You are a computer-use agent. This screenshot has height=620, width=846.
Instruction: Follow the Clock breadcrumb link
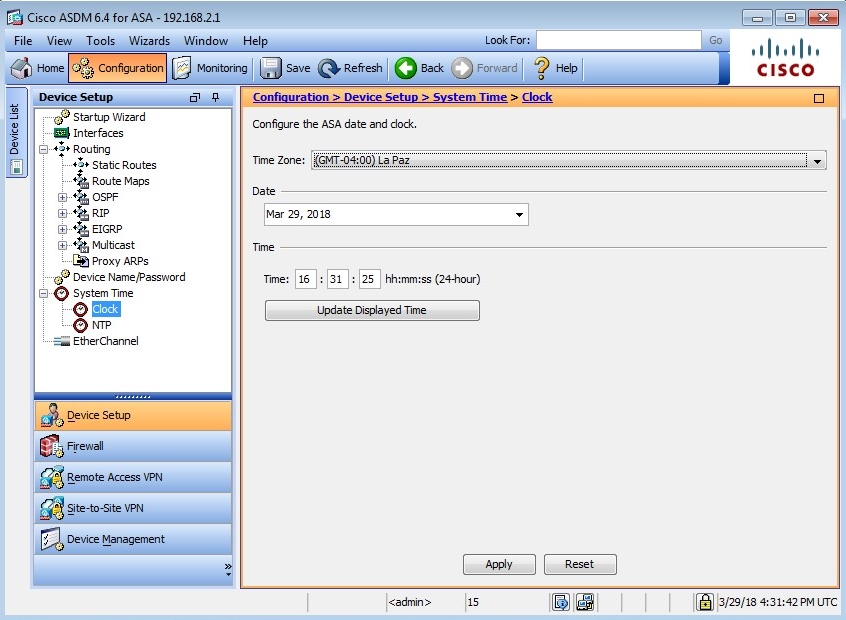pyautogui.click(x=537, y=97)
